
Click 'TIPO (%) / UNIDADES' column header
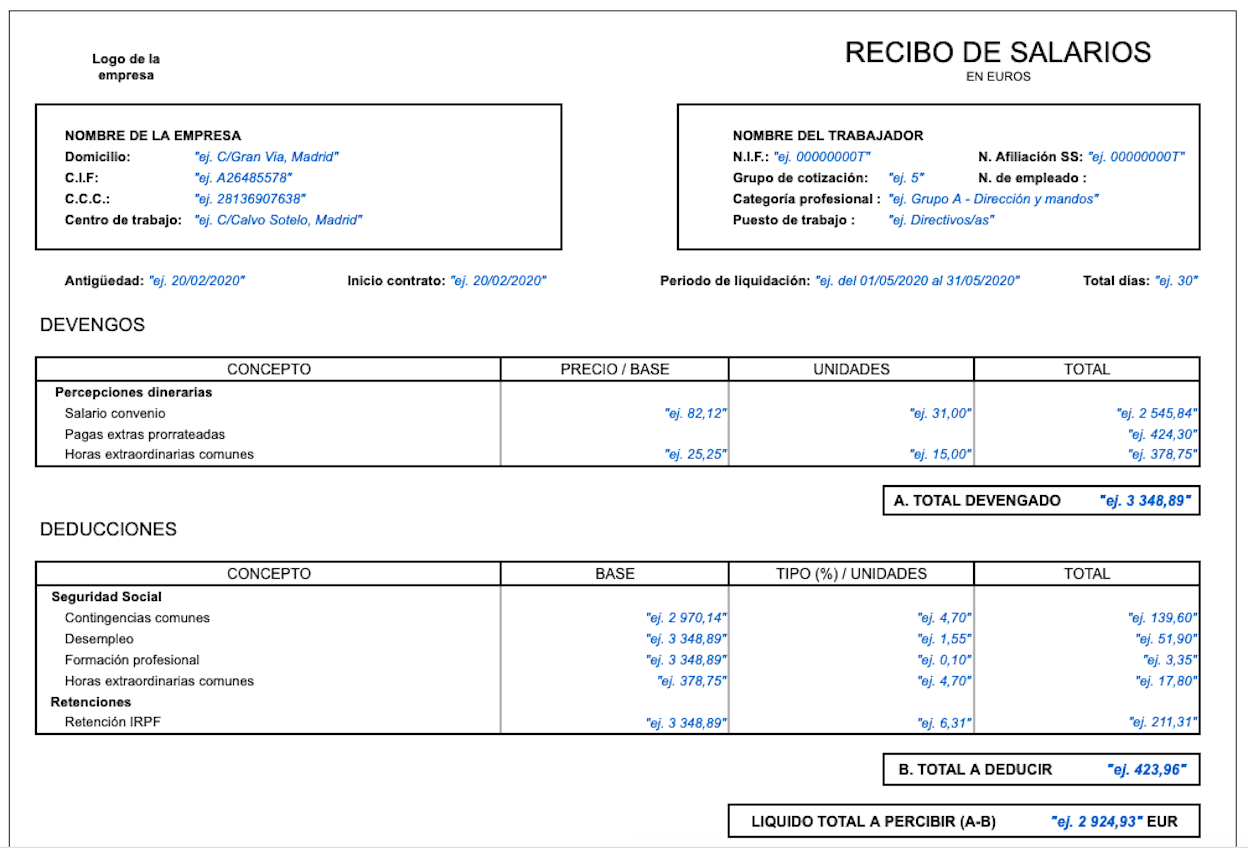[851, 574]
